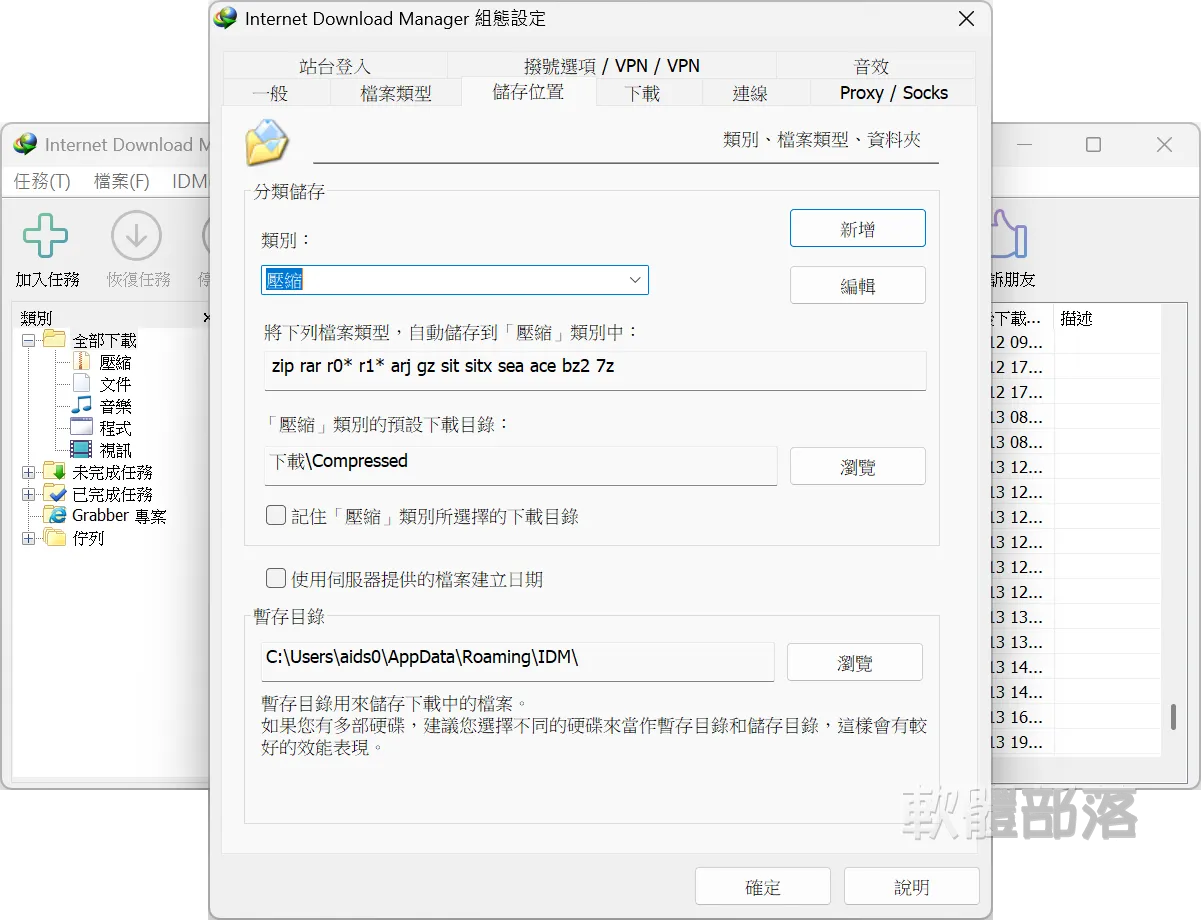This screenshot has width=1201, height=920.
Task: Switch to the 站台登入 tab
Action: (x=335, y=66)
